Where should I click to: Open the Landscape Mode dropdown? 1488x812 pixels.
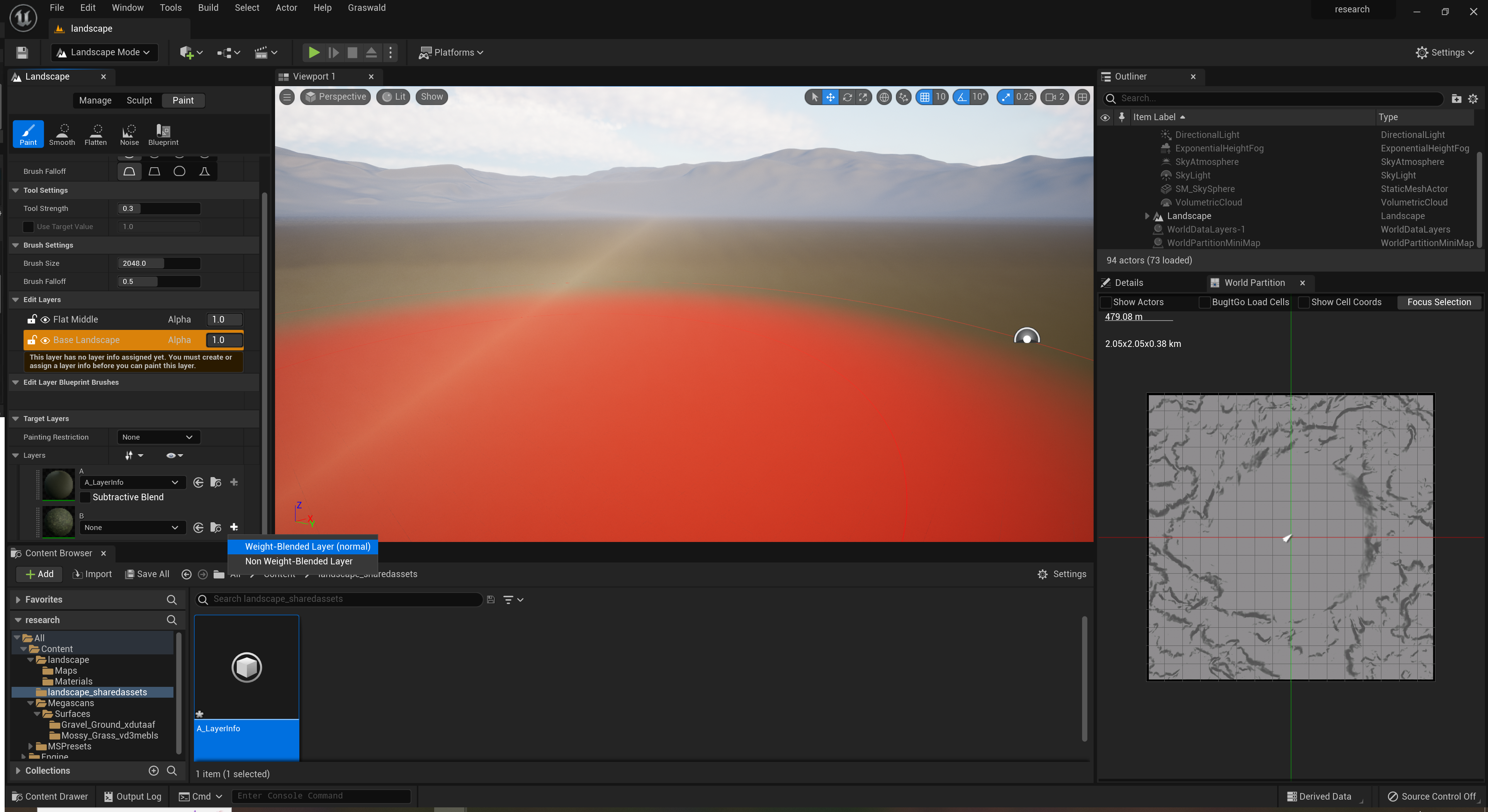pos(104,53)
